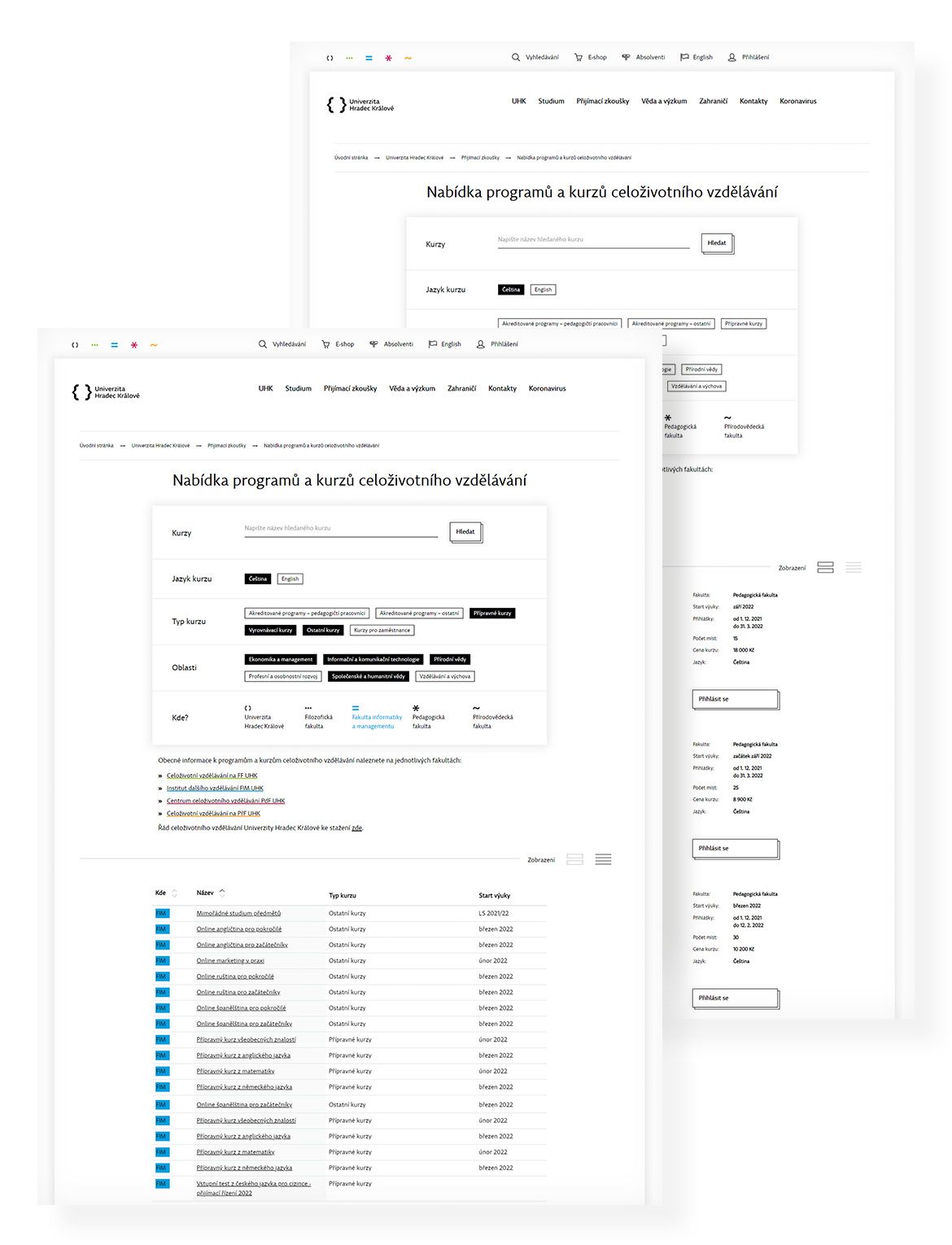Sort the table by the Název column arrows
Image resolution: width=952 pixels, height=1245 pixels.
coord(222,893)
